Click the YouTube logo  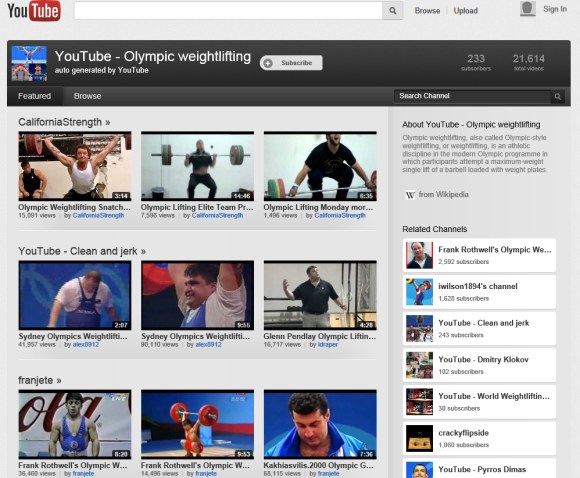coord(34,11)
